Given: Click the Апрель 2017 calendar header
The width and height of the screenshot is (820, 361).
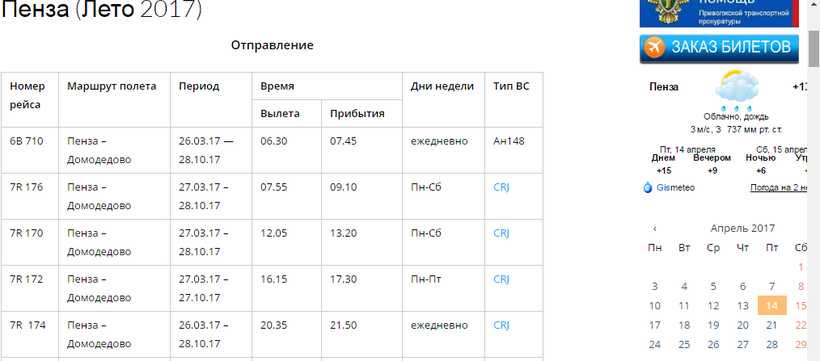Looking at the screenshot, I should 743,228.
